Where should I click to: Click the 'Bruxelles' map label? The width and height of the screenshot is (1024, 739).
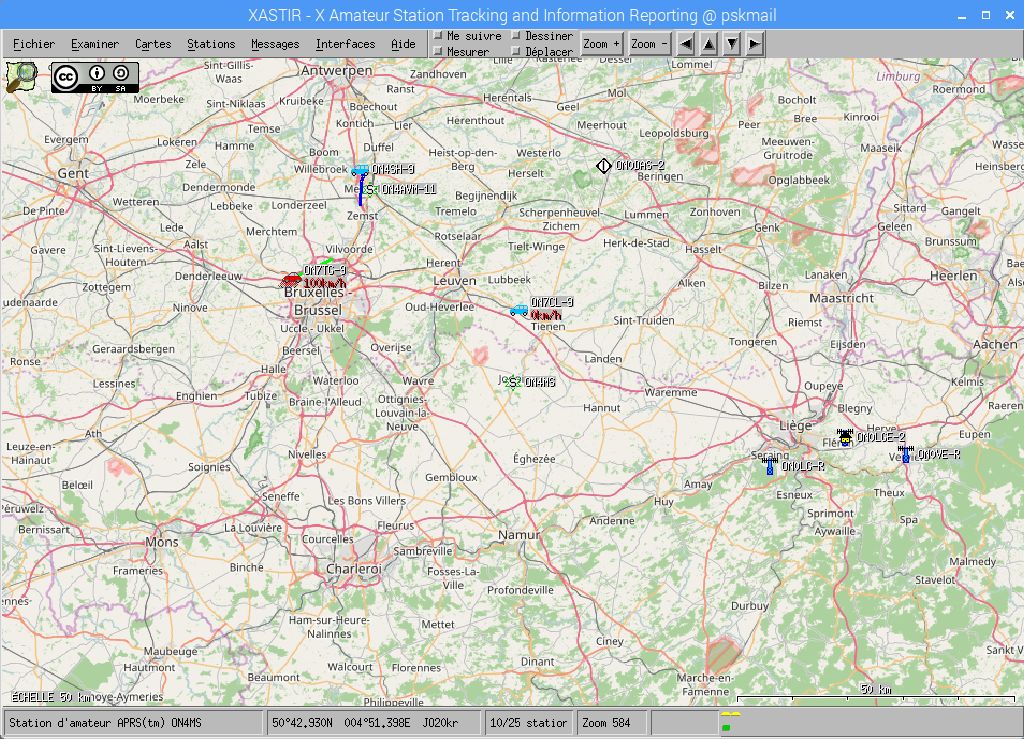(x=313, y=292)
